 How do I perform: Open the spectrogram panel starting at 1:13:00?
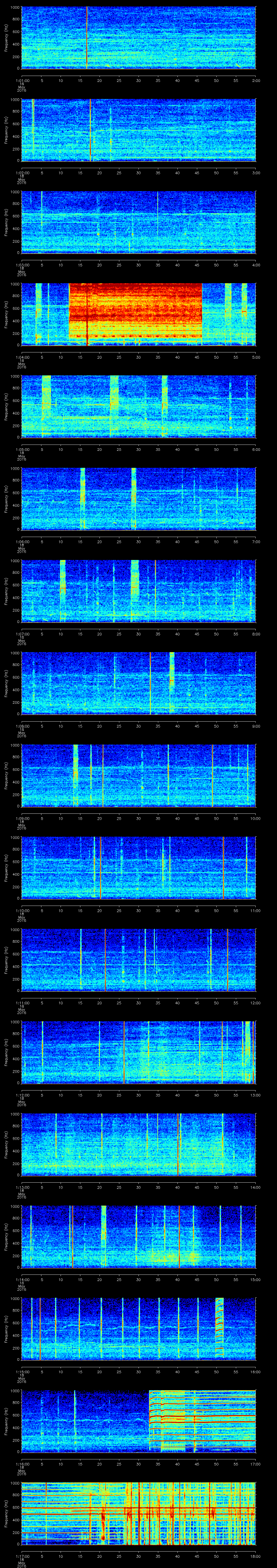click(x=138, y=1144)
